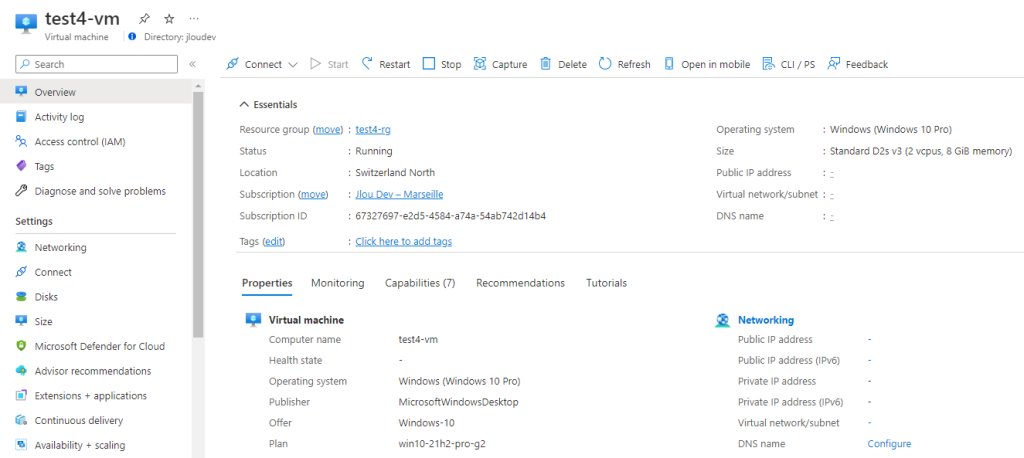Click the Extensions + applications icon
Screen dimensions: 1024x458
(x=22, y=396)
